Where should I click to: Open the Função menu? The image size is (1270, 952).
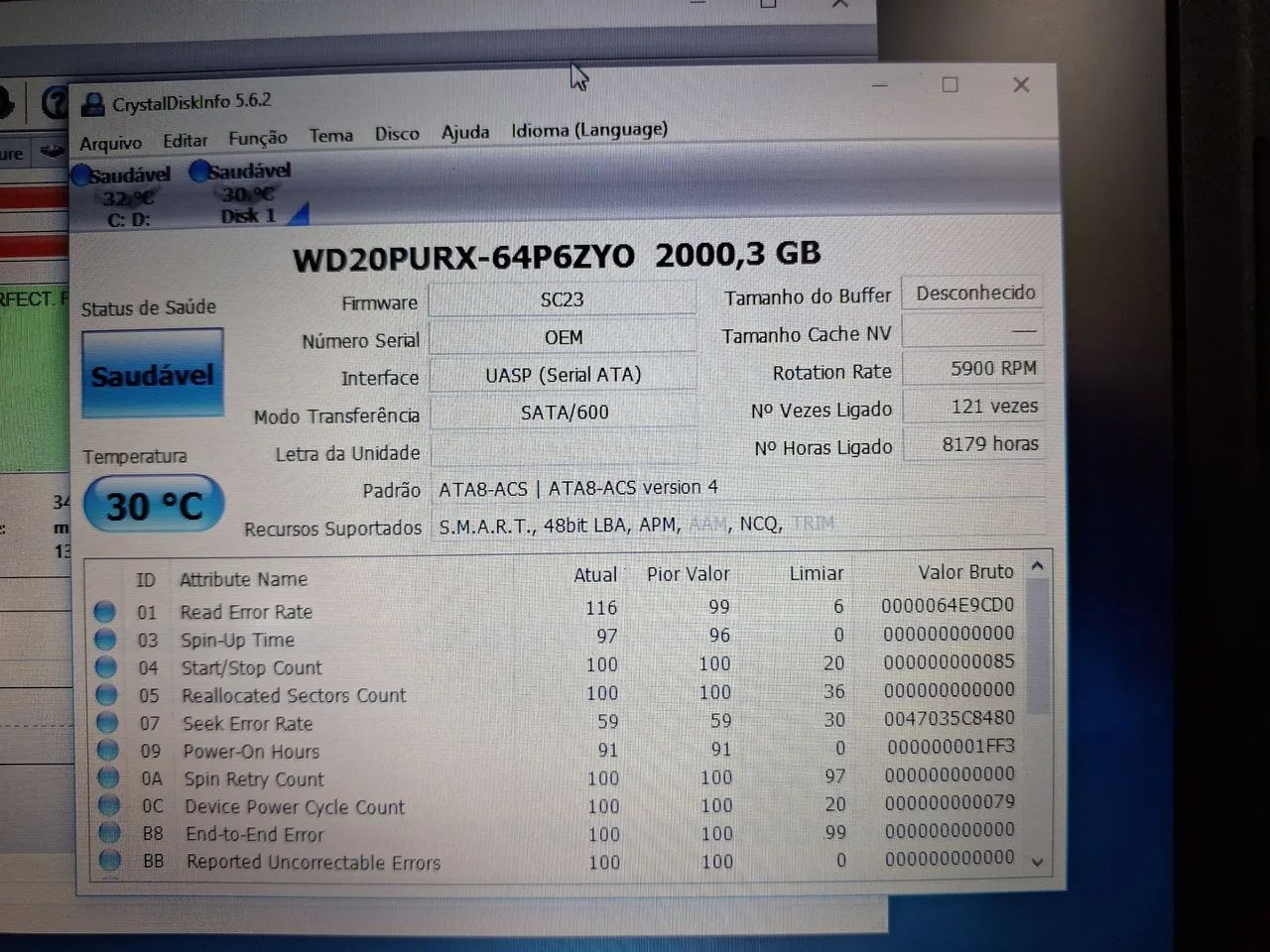tap(258, 138)
